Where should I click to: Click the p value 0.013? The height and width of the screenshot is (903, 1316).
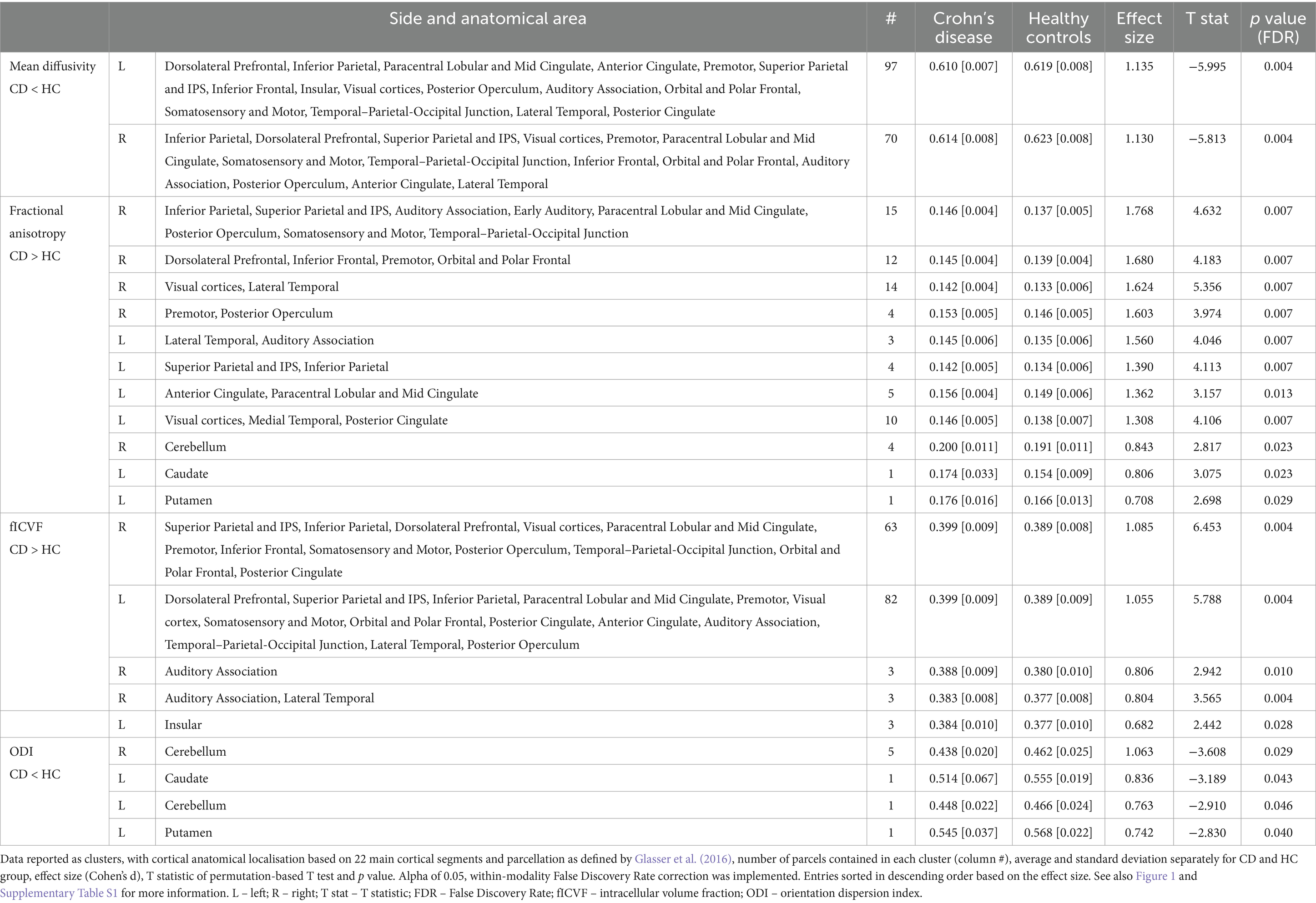click(x=1278, y=393)
